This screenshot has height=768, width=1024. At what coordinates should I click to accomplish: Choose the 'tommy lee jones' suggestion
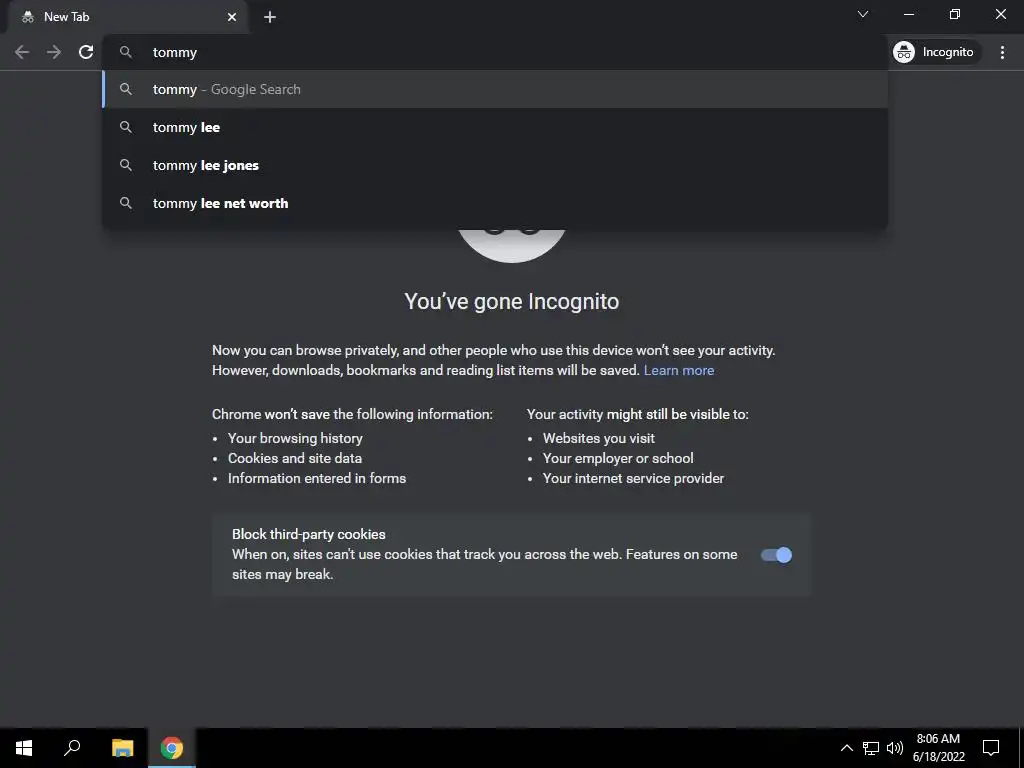(x=495, y=165)
